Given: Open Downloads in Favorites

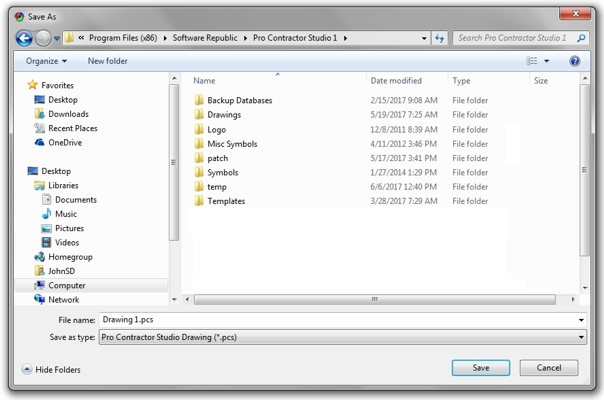Looking at the screenshot, I should pyautogui.click(x=68, y=114).
